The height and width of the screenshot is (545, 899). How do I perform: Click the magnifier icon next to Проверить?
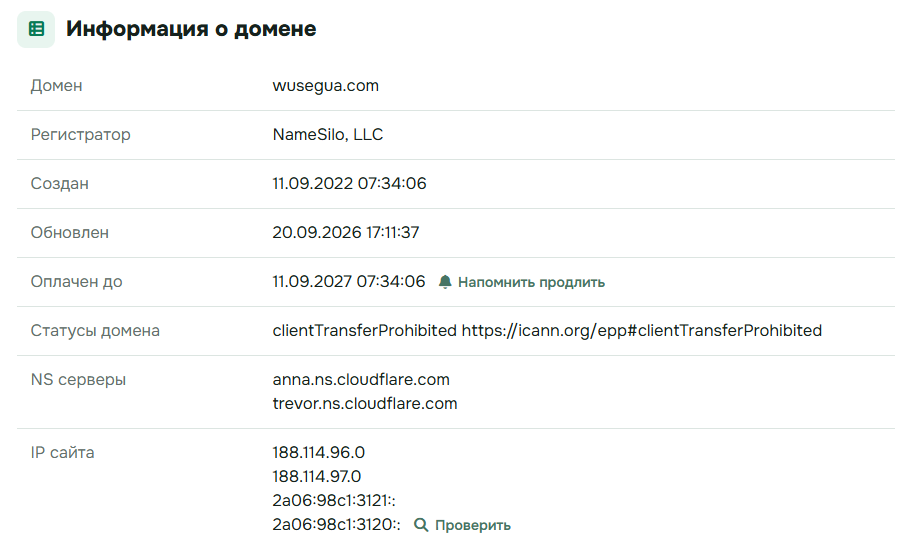point(421,525)
